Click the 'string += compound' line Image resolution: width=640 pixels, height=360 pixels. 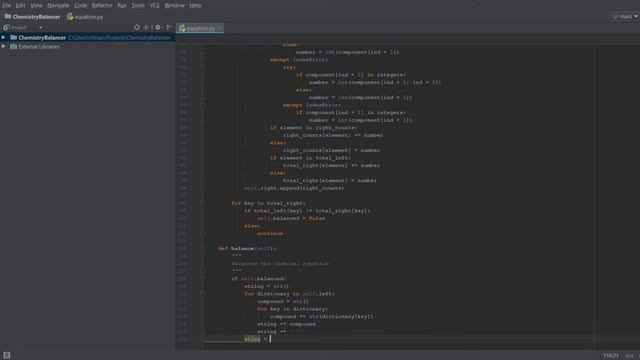coord(286,324)
